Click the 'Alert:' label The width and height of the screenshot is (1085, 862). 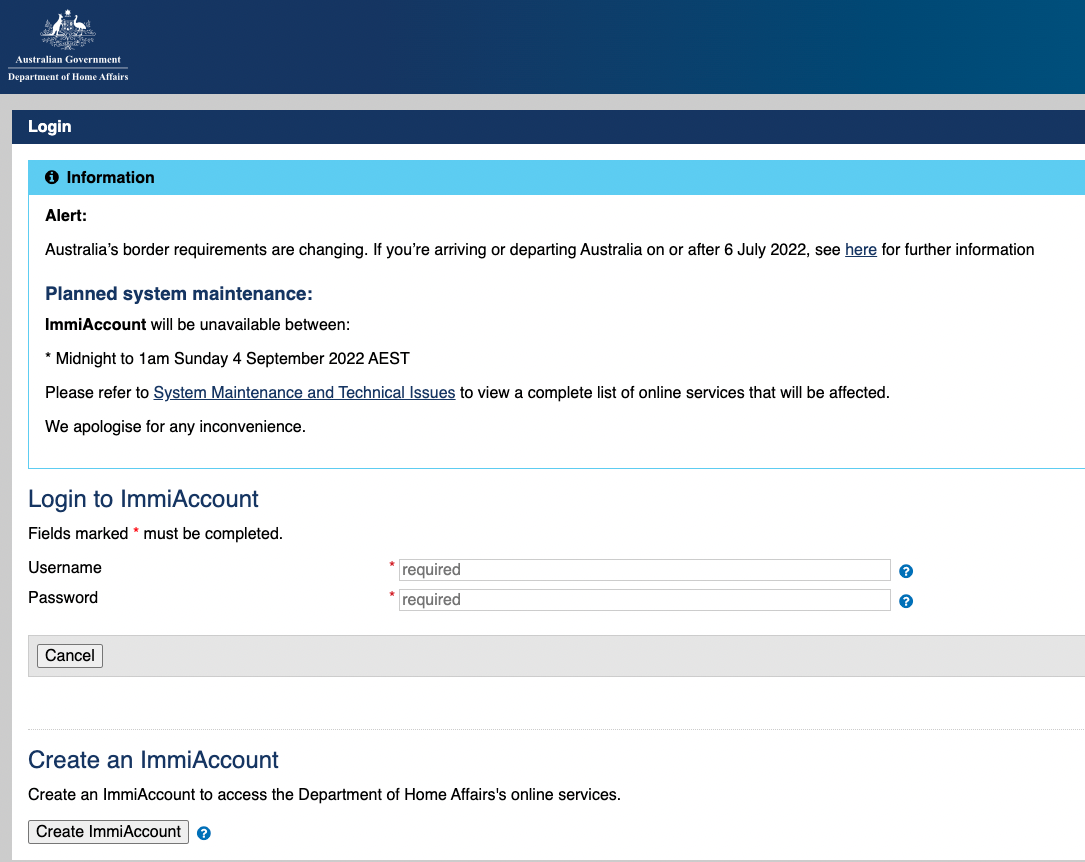click(66, 216)
